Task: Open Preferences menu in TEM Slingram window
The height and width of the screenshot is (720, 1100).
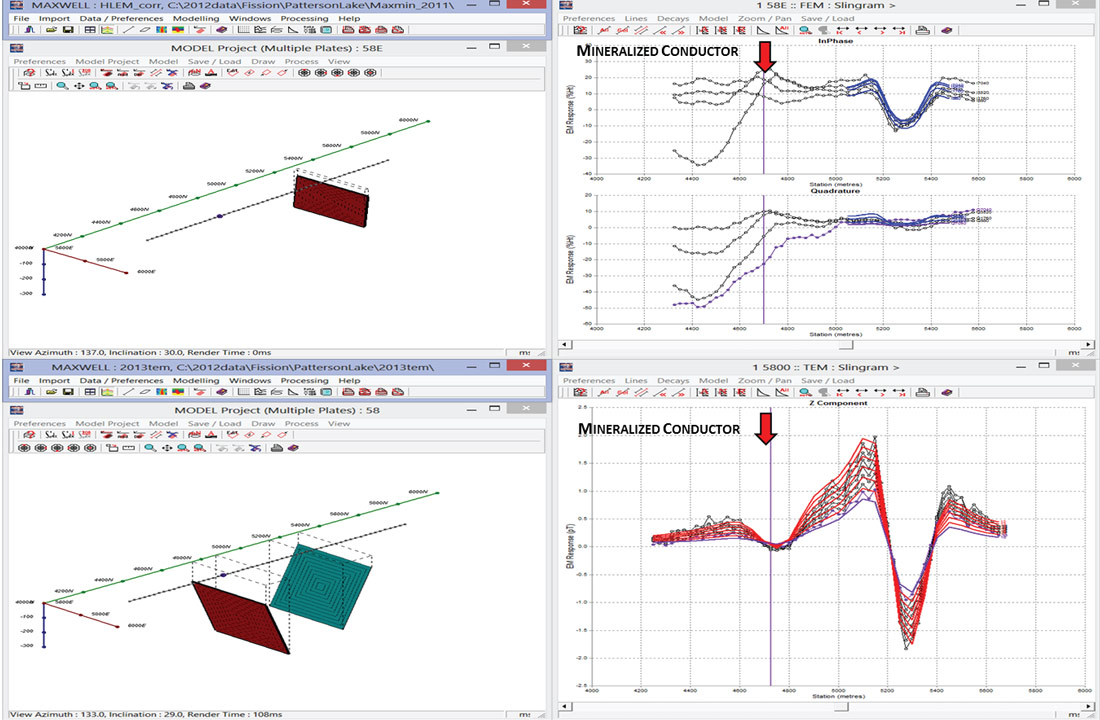Action: (x=589, y=380)
